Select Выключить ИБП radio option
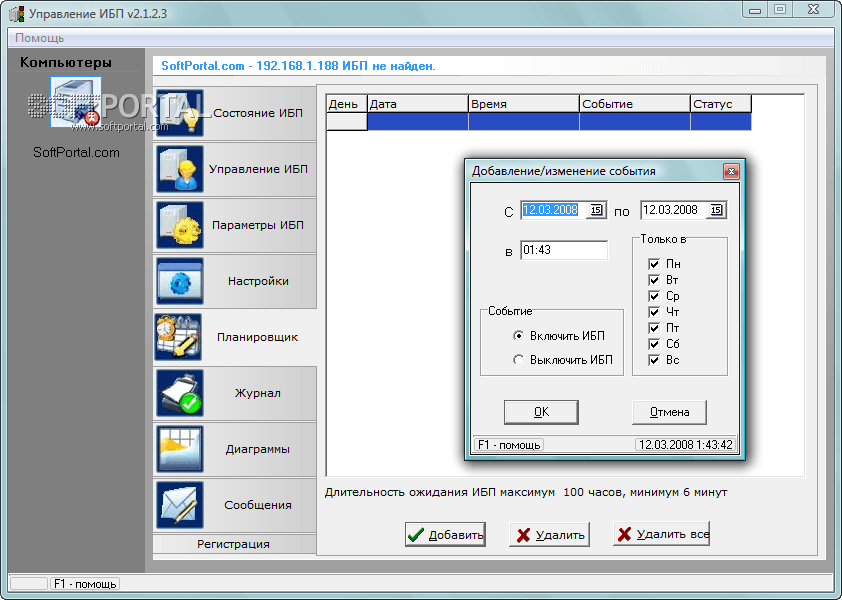This screenshot has height=600, width=842. pos(518,360)
